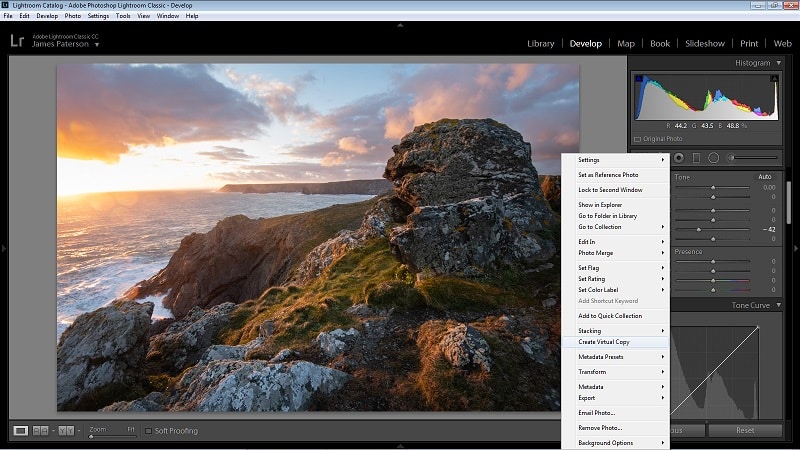The height and width of the screenshot is (450, 800).
Task: Switch to the Map module
Action: [626, 43]
